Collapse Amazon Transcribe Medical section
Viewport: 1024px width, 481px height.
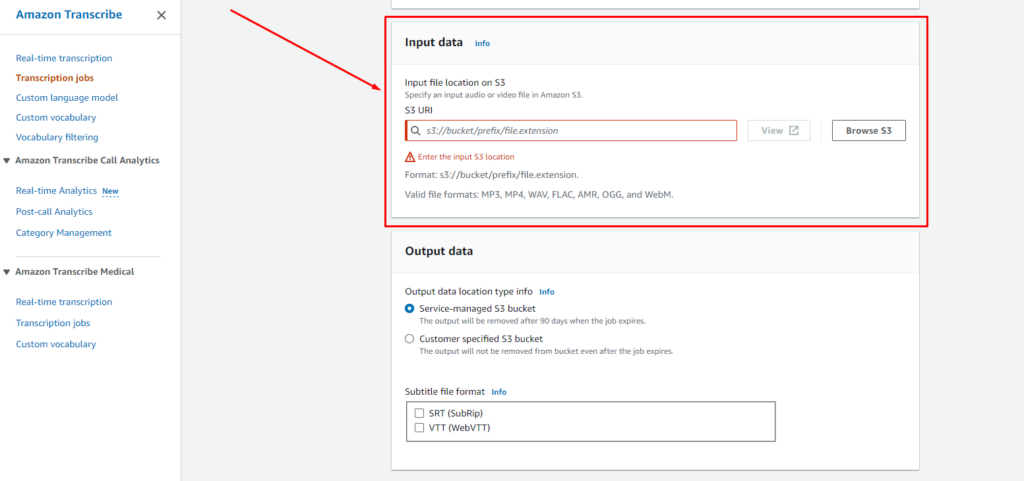[x=7, y=272]
